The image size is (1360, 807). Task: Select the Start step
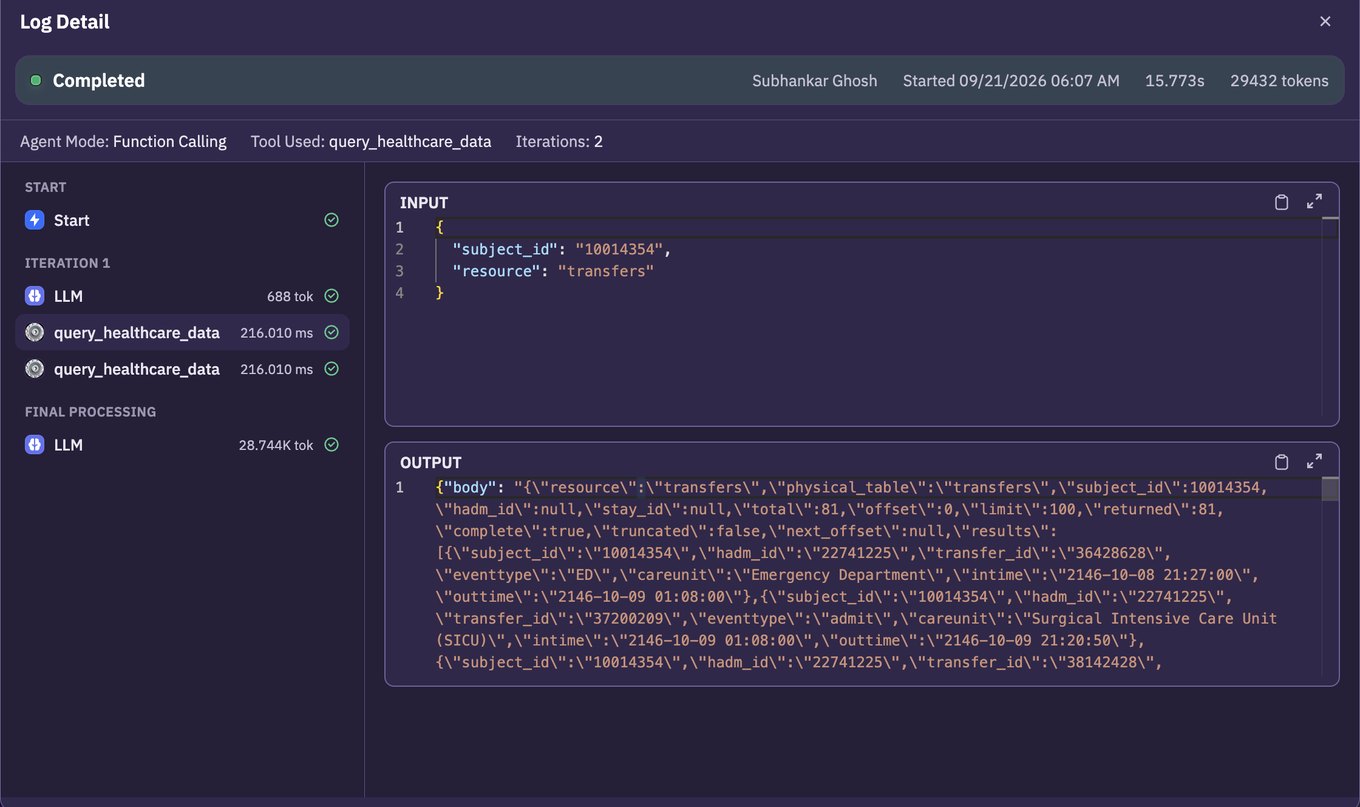click(182, 220)
